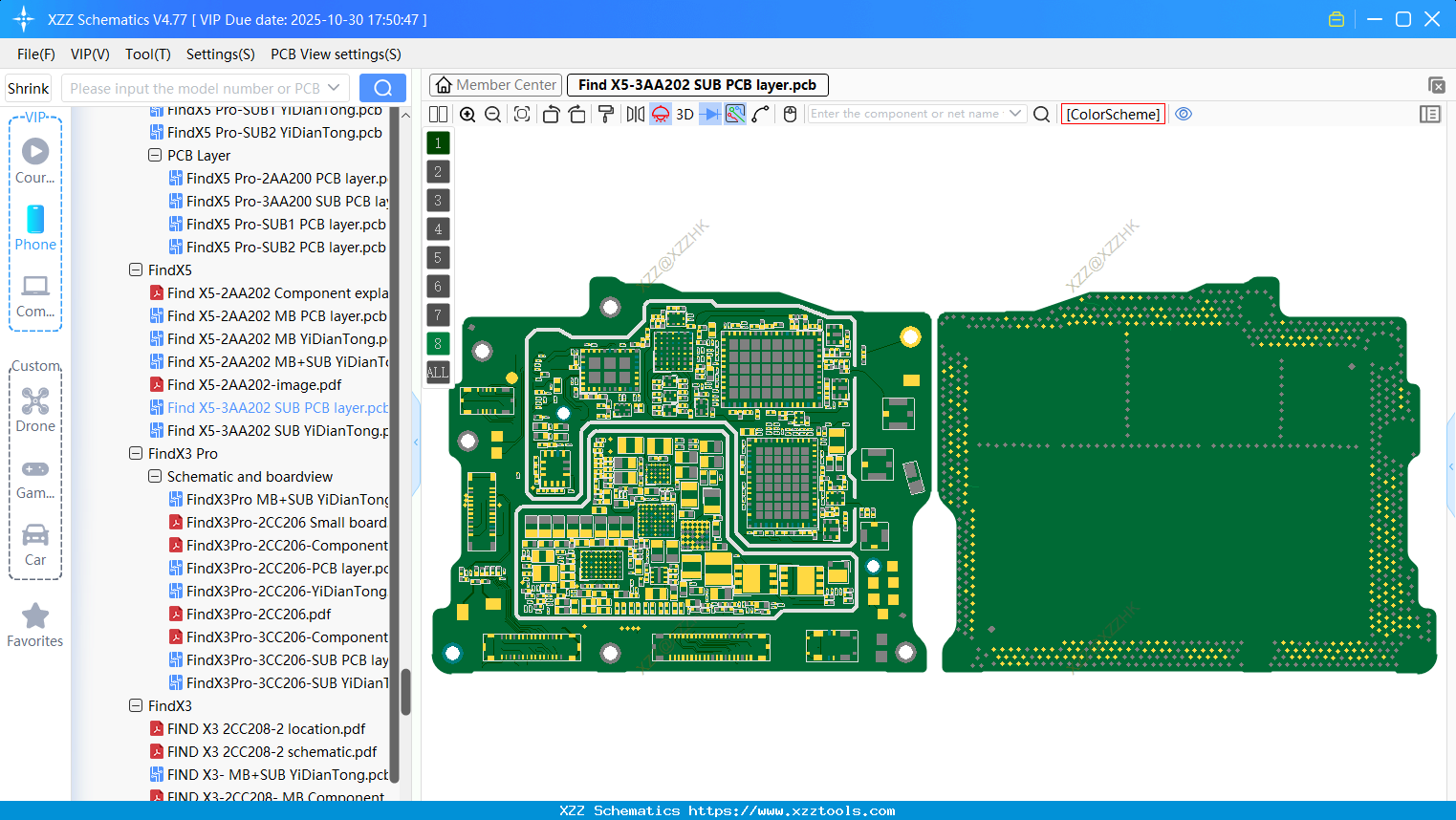Viewport: 1456px width, 820px height.
Task: Enable the layer 3 display toggle
Action: click(x=437, y=200)
